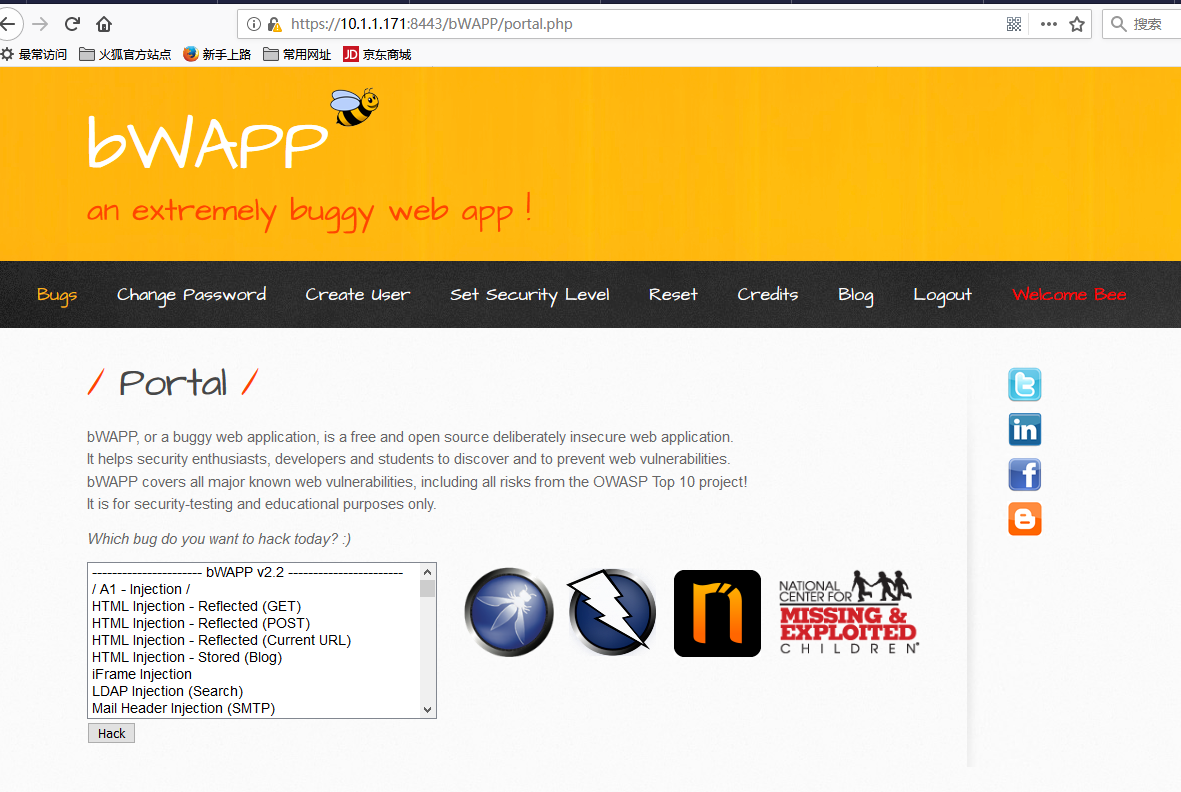1181x792 pixels.
Task: Open the Facebook icon in sidebar
Action: (1024, 475)
